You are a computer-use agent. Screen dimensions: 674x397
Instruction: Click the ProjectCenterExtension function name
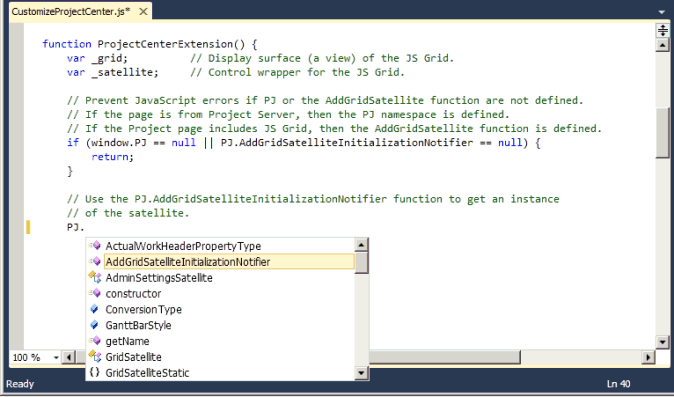[165, 44]
